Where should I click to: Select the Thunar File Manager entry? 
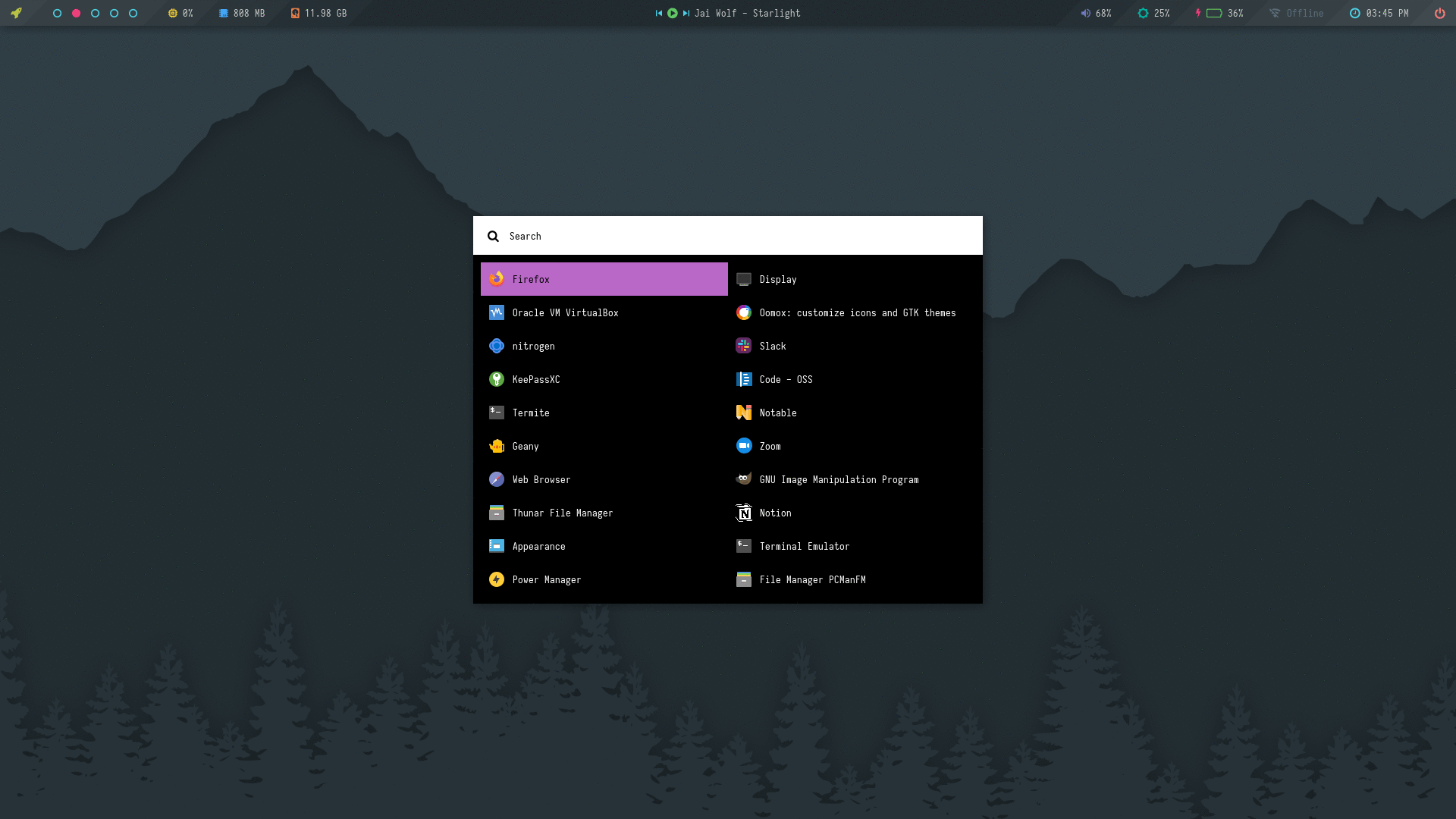pos(562,513)
